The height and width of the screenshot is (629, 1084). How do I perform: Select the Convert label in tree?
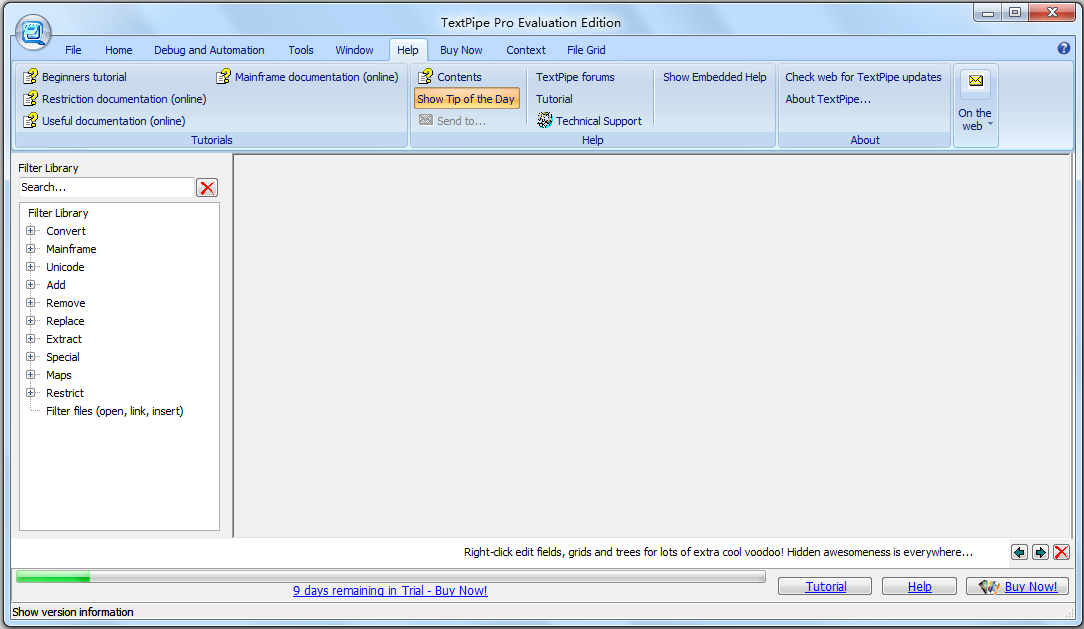pos(66,232)
